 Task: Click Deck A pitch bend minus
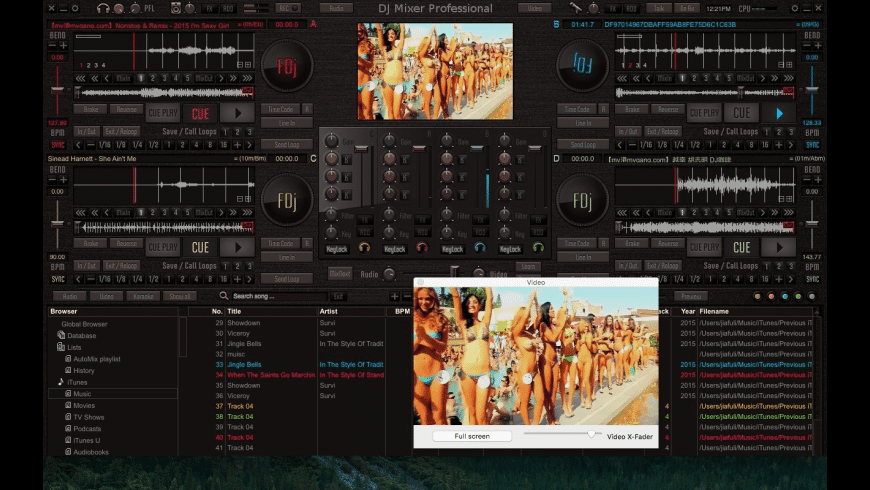pyautogui.click(x=52, y=46)
